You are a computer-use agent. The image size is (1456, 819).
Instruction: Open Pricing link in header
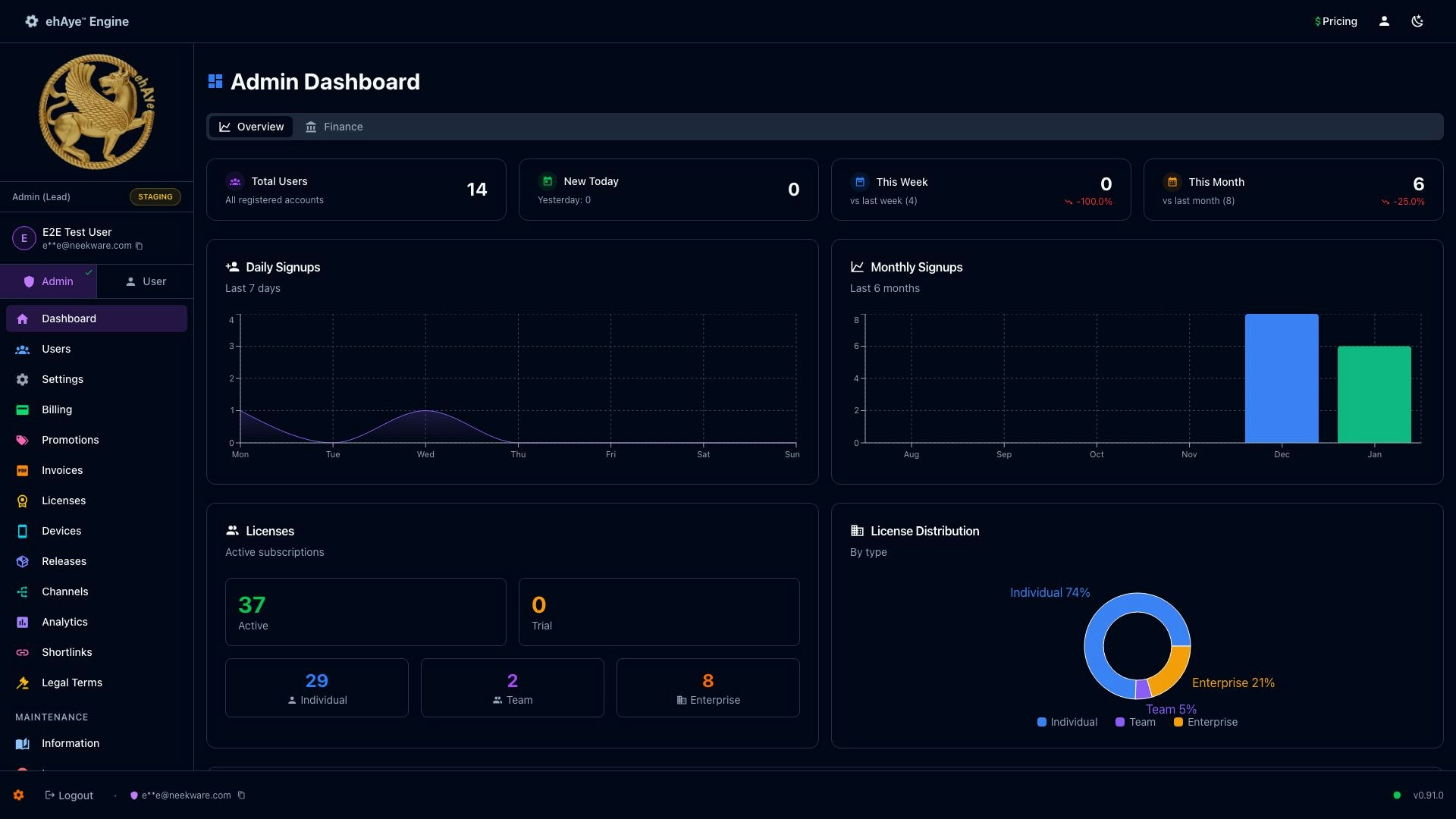click(x=1335, y=21)
